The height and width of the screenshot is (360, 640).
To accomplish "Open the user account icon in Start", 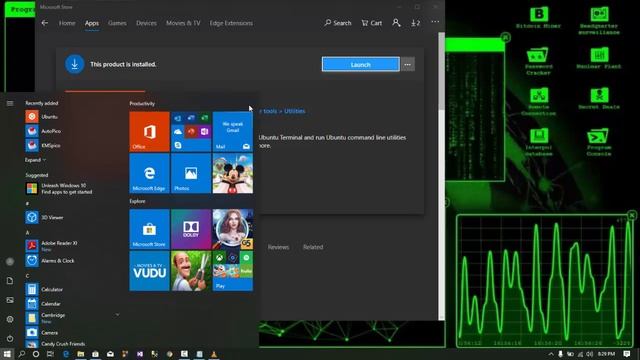I will [x=10, y=262].
